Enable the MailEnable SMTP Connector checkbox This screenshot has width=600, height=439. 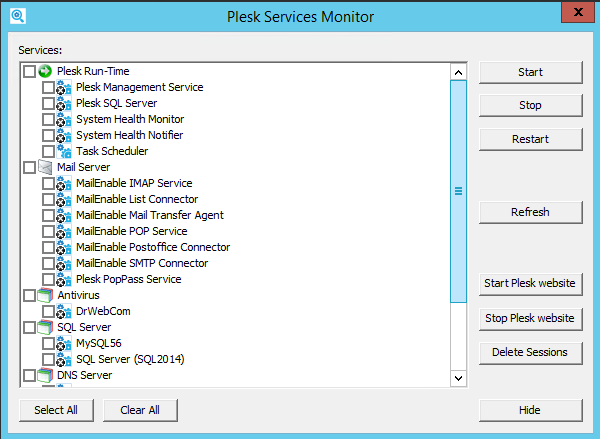point(48,263)
